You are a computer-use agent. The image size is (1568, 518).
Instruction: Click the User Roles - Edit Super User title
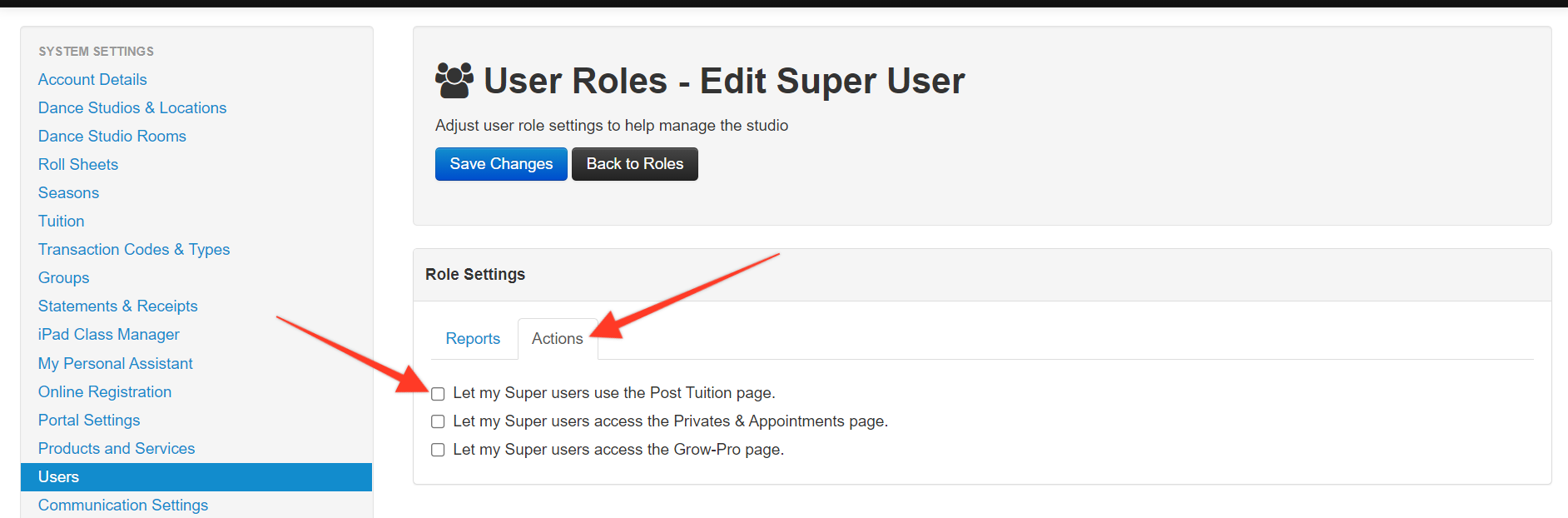pyautogui.click(x=724, y=81)
